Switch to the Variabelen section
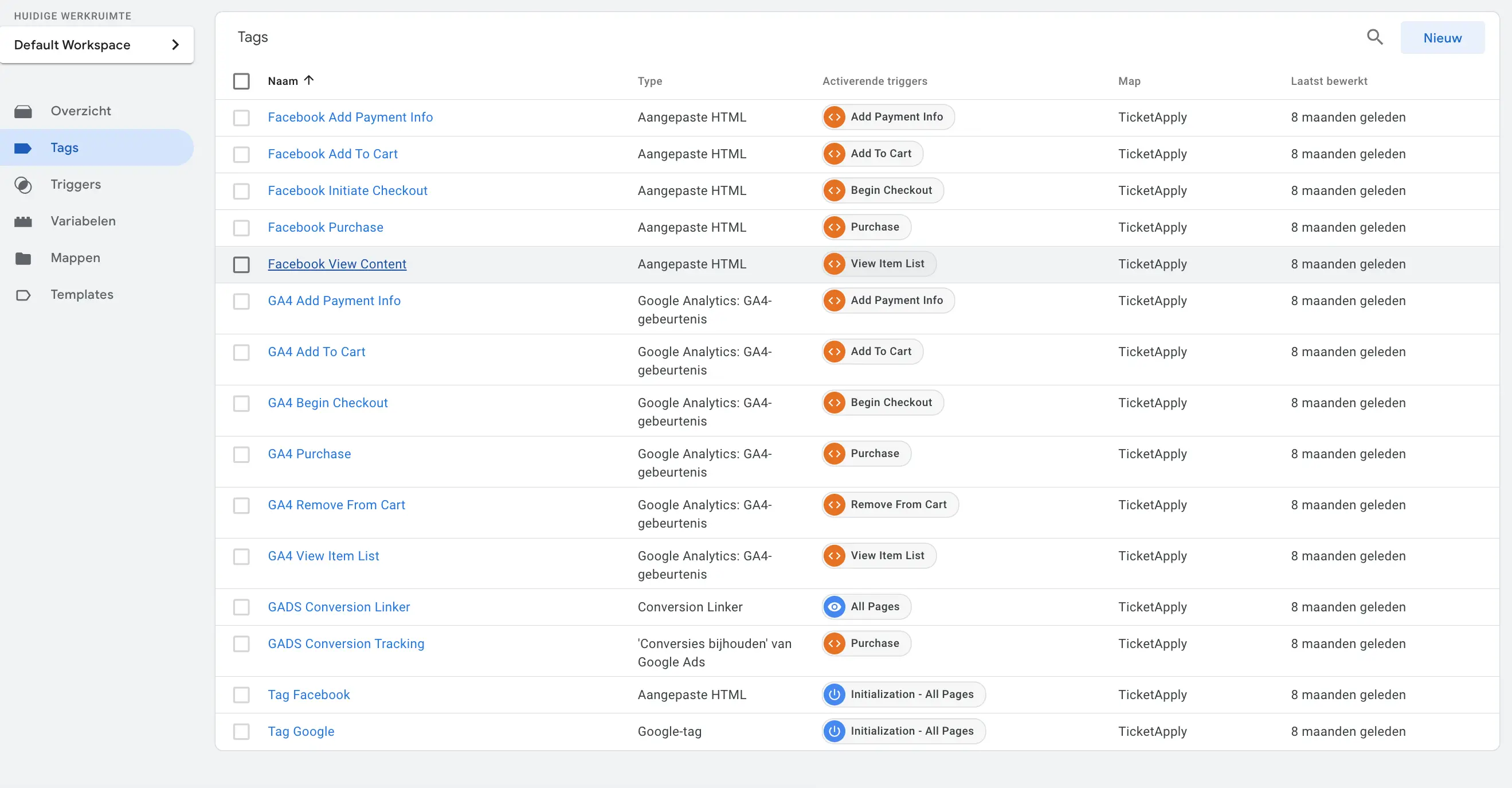This screenshot has width=1512, height=788. click(x=82, y=221)
